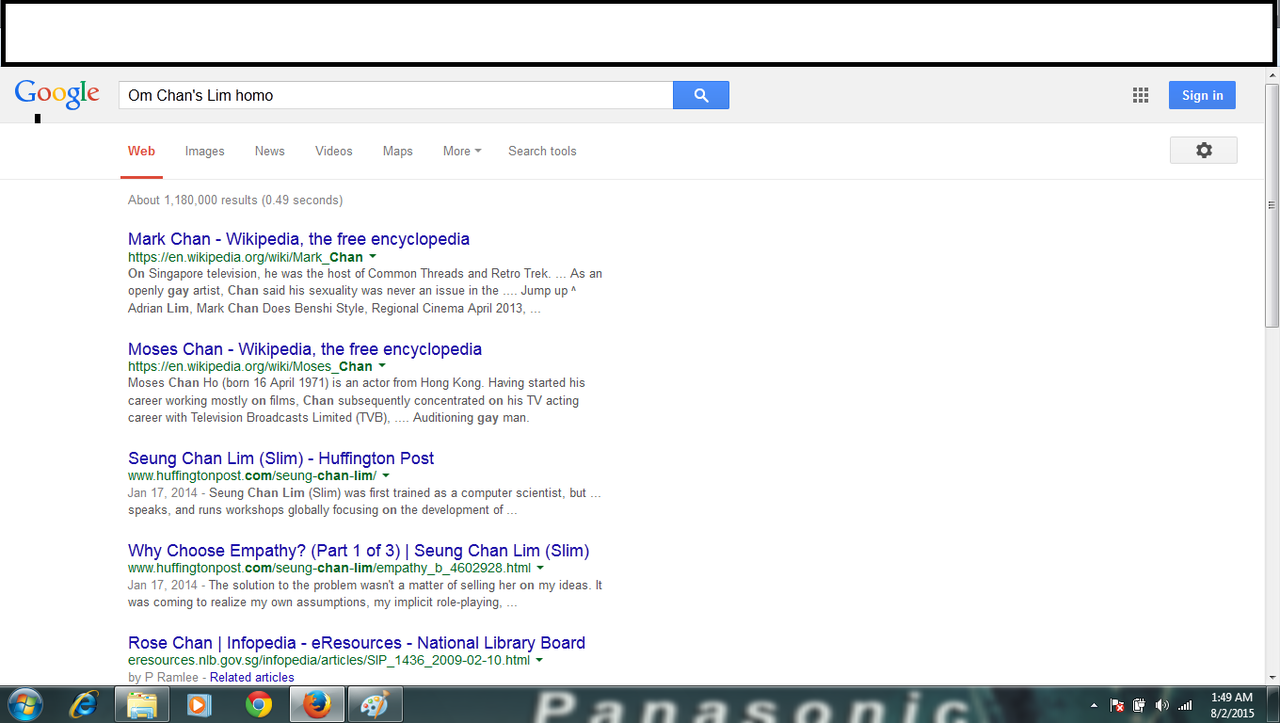Open Seung Chan Lim Huffington Post result
The height and width of the screenshot is (723, 1280).
(281, 458)
